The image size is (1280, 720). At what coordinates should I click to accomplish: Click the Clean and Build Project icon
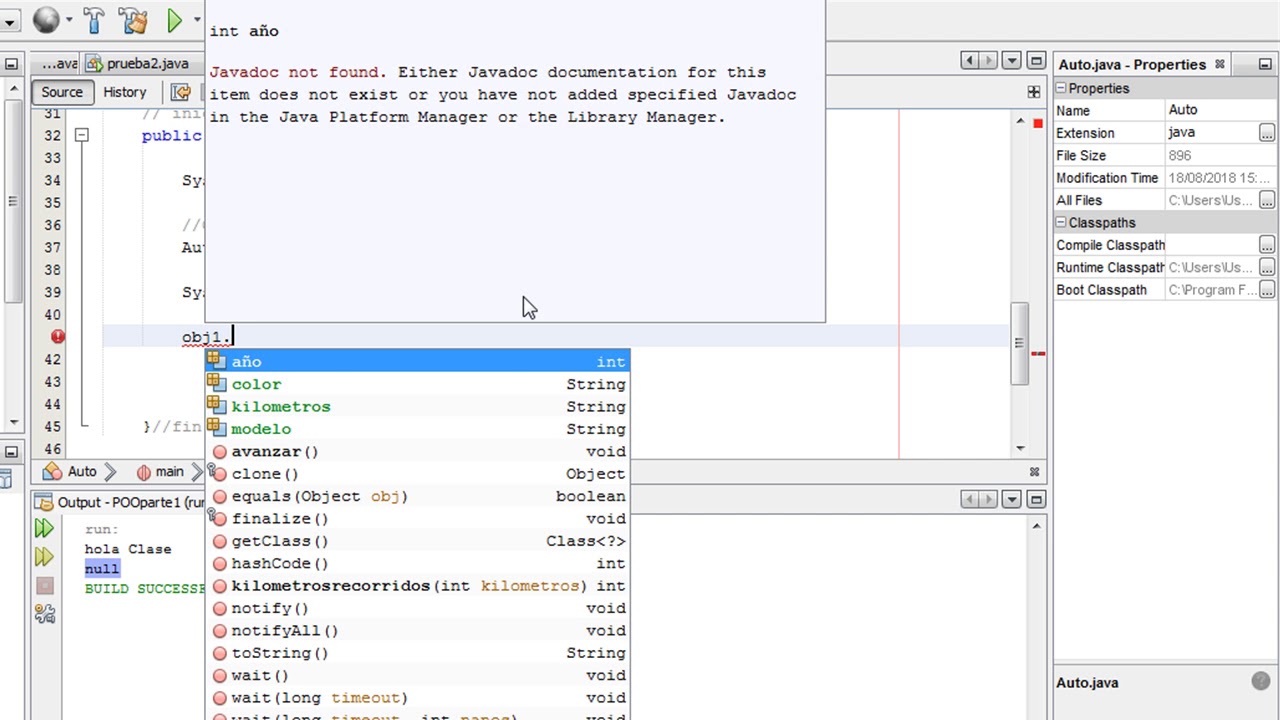click(x=132, y=19)
